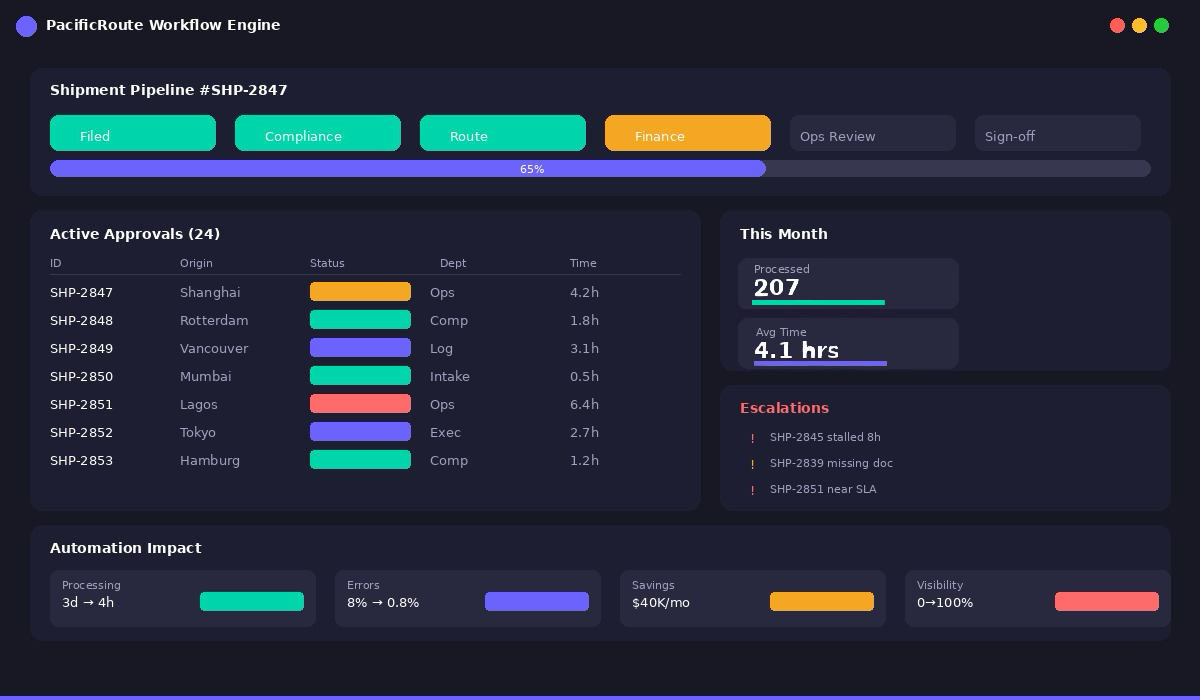Click the 0→100% visibility value
1200x700 pixels.
click(x=945, y=603)
